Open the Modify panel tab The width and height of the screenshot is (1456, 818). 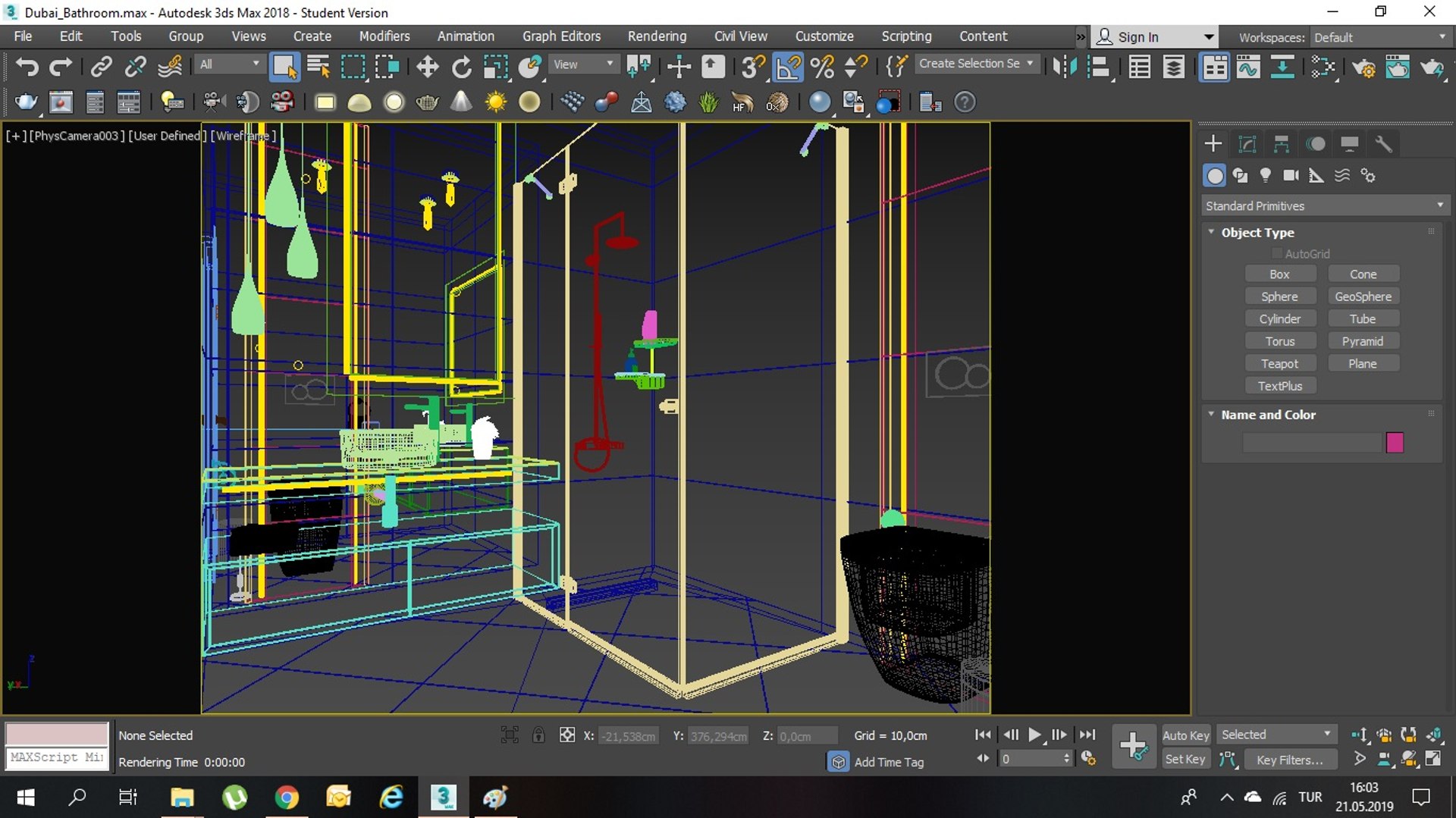[x=1247, y=143]
